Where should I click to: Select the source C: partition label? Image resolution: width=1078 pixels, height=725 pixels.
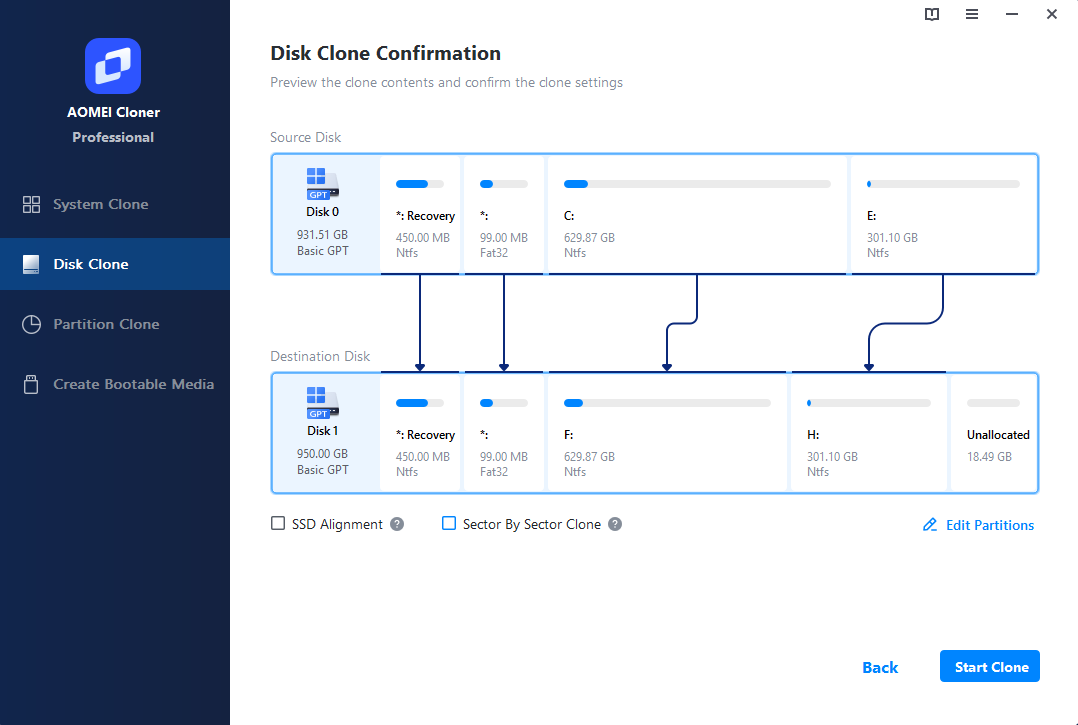click(569, 216)
